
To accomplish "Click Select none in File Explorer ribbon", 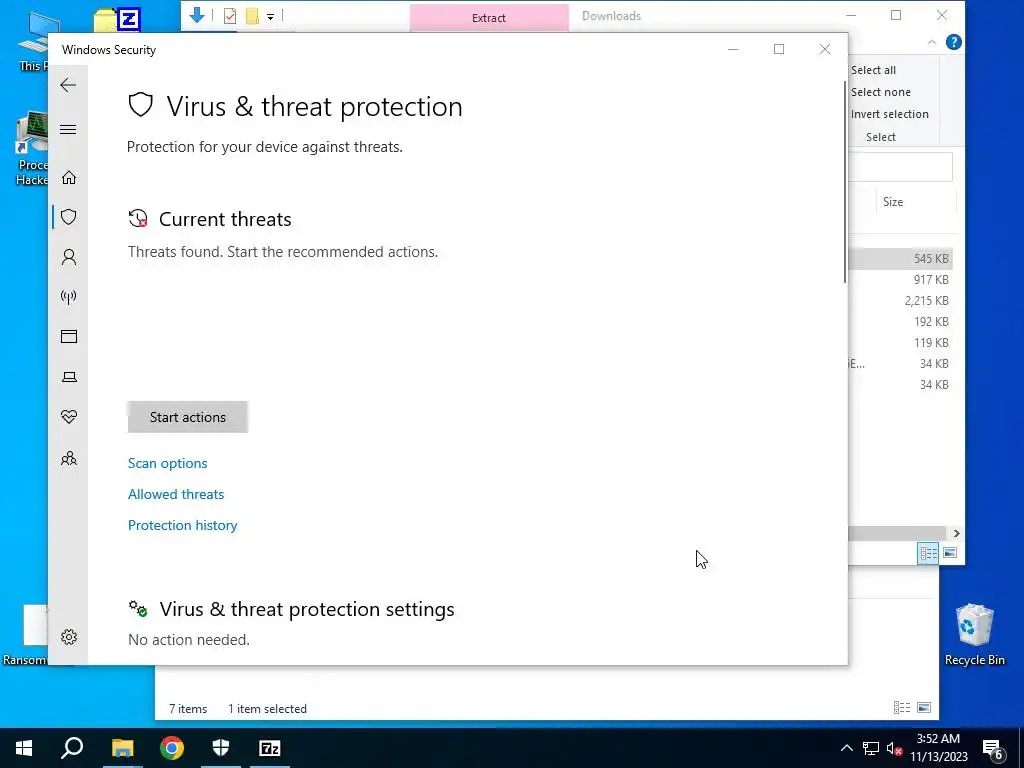I will (x=880, y=92).
